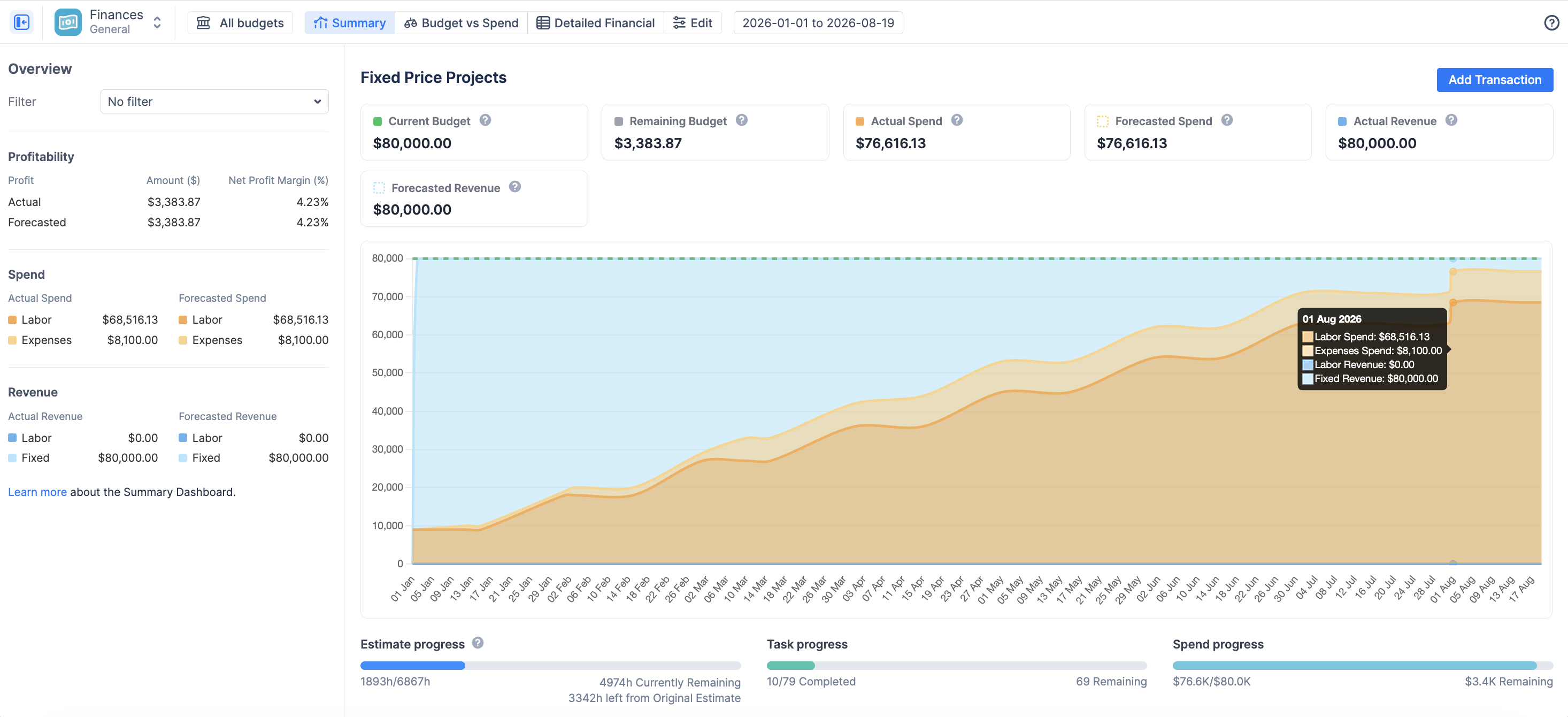Screen dimensions: 1568x717
Task: Open the Finances app logo icon
Action: coord(67,22)
